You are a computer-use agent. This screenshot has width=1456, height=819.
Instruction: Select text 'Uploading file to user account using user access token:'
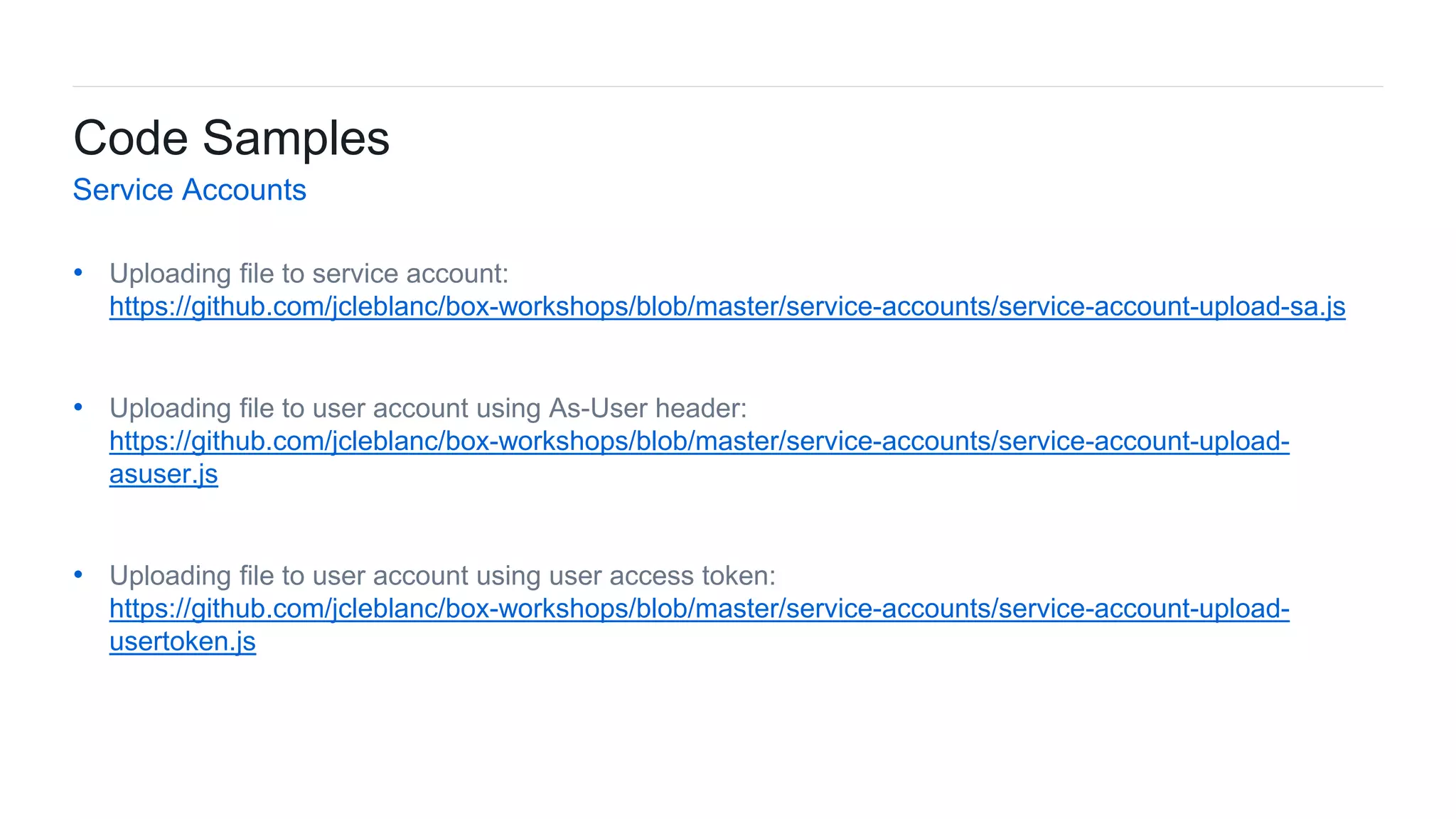pyautogui.click(x=442, y=575)
